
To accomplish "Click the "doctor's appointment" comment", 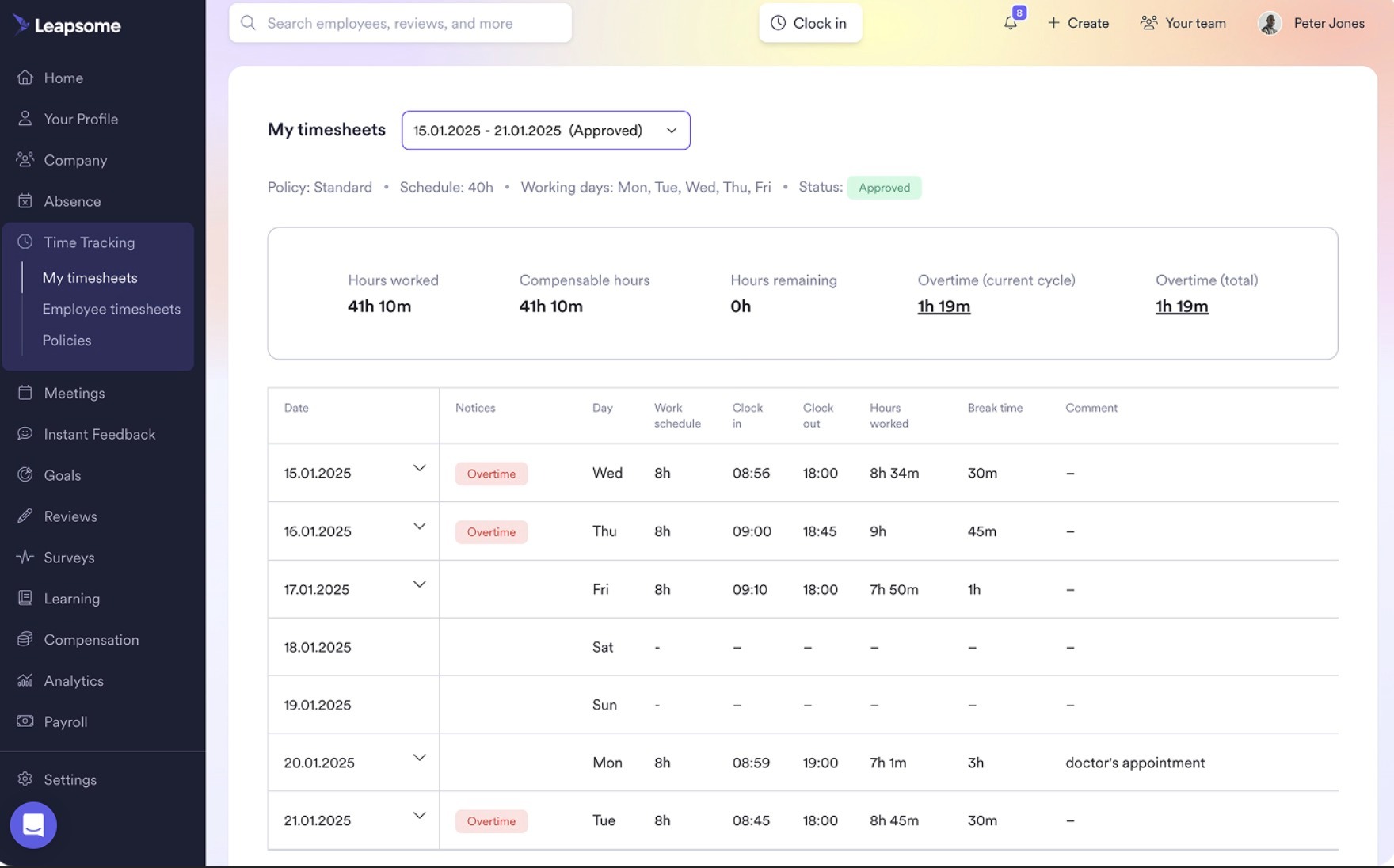I will pyautogui.click(x=1135, y=763).
